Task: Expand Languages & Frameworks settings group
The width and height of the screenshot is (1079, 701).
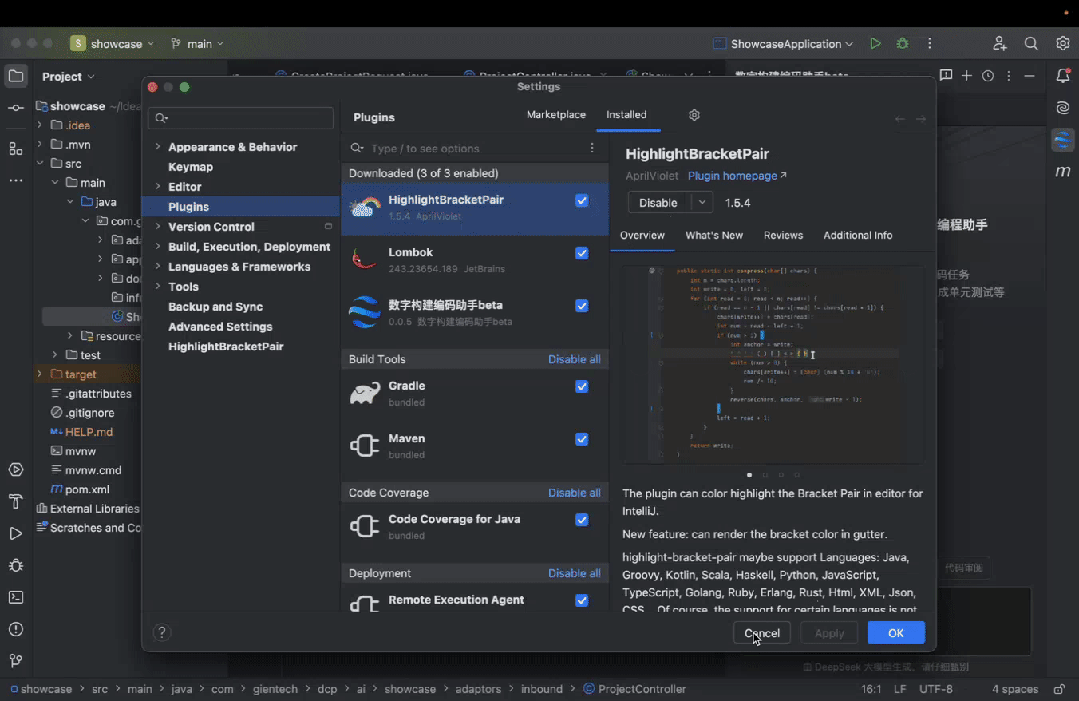Action: click(x=158, y=266)
